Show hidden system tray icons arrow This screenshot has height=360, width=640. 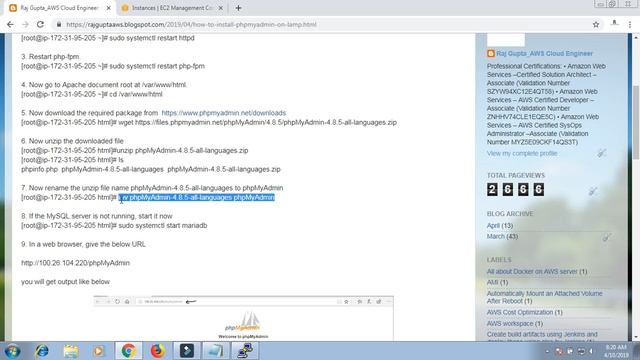point(547,351)
